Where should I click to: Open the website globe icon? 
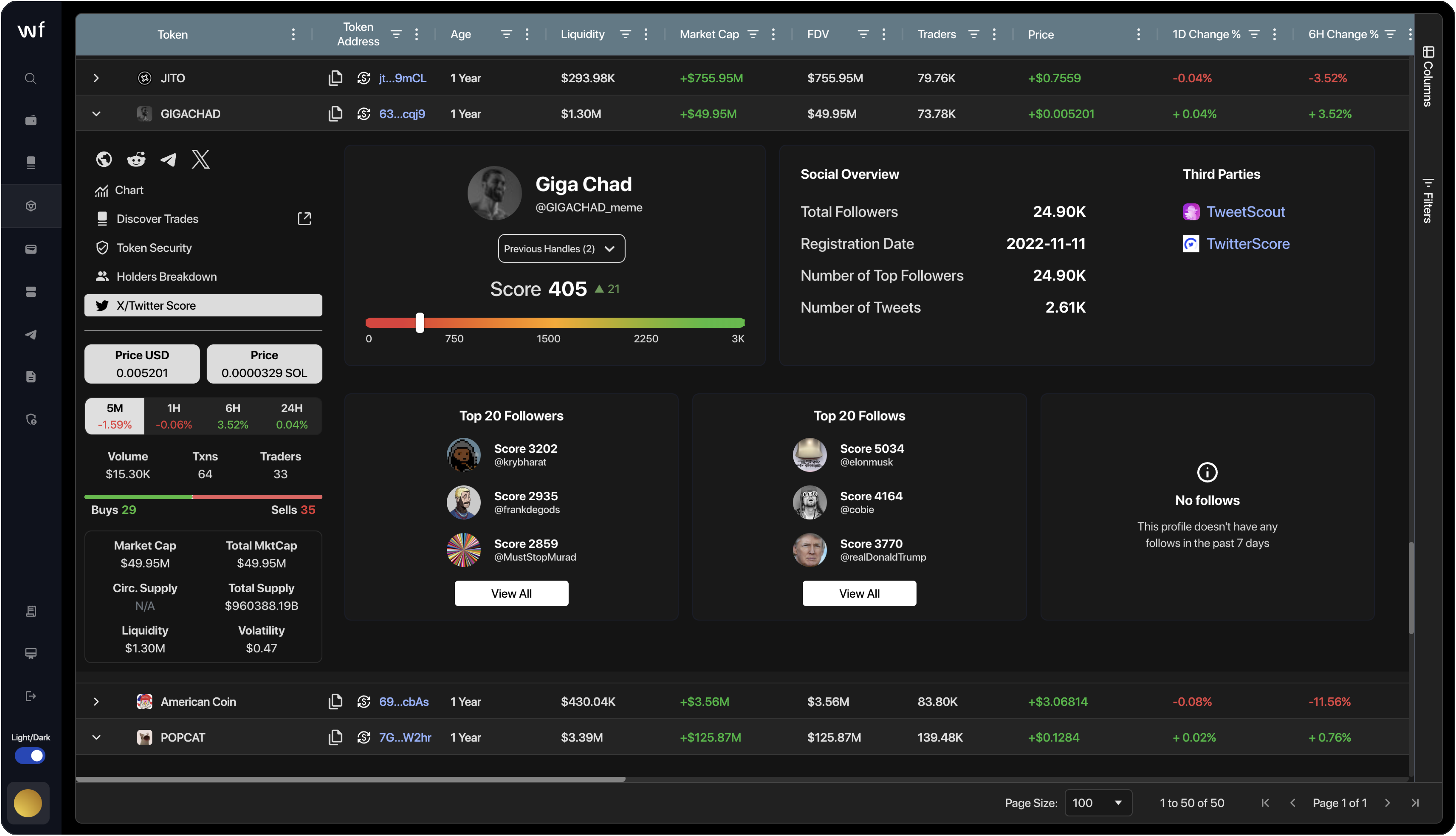click(104, 159)
